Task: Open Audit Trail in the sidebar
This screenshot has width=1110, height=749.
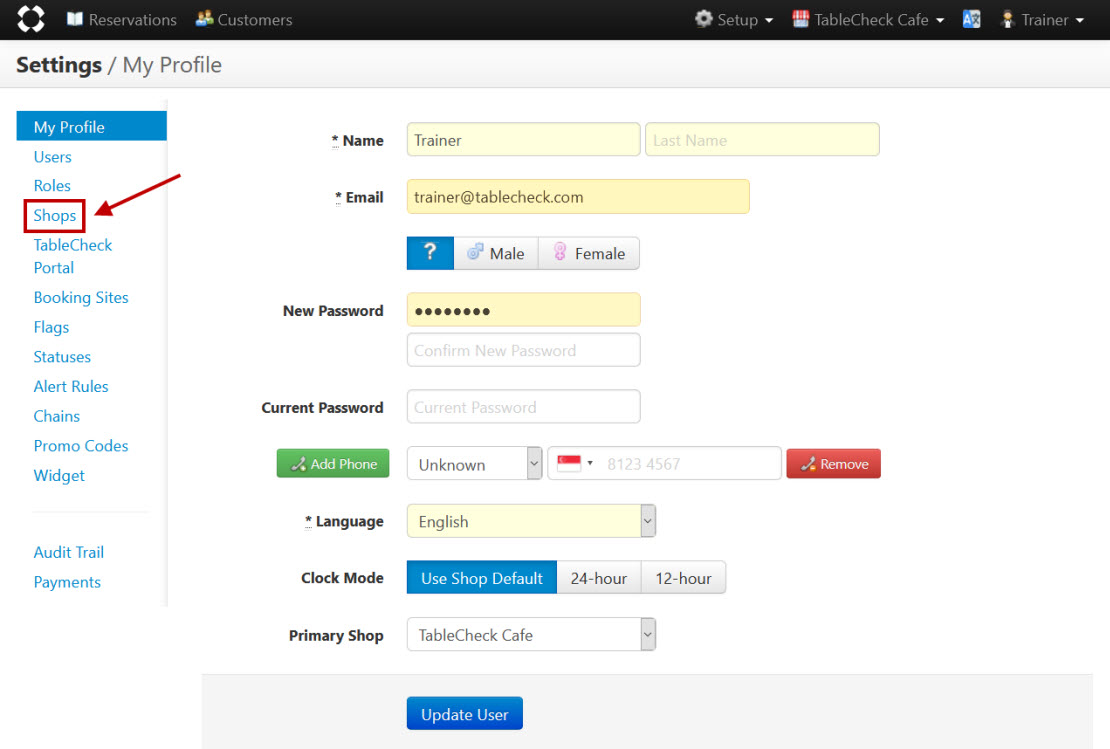Action: (x=69, y=552)
